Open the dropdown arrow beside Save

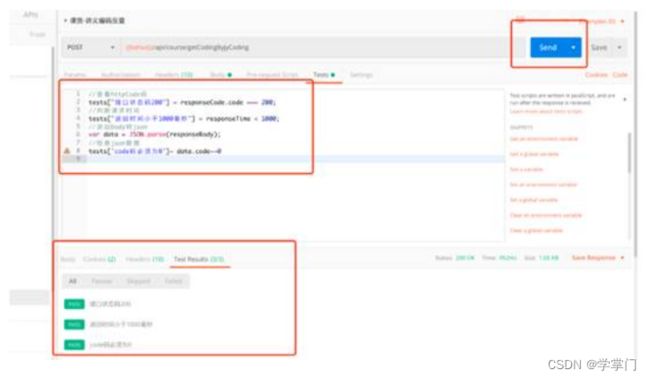point(619,48)
